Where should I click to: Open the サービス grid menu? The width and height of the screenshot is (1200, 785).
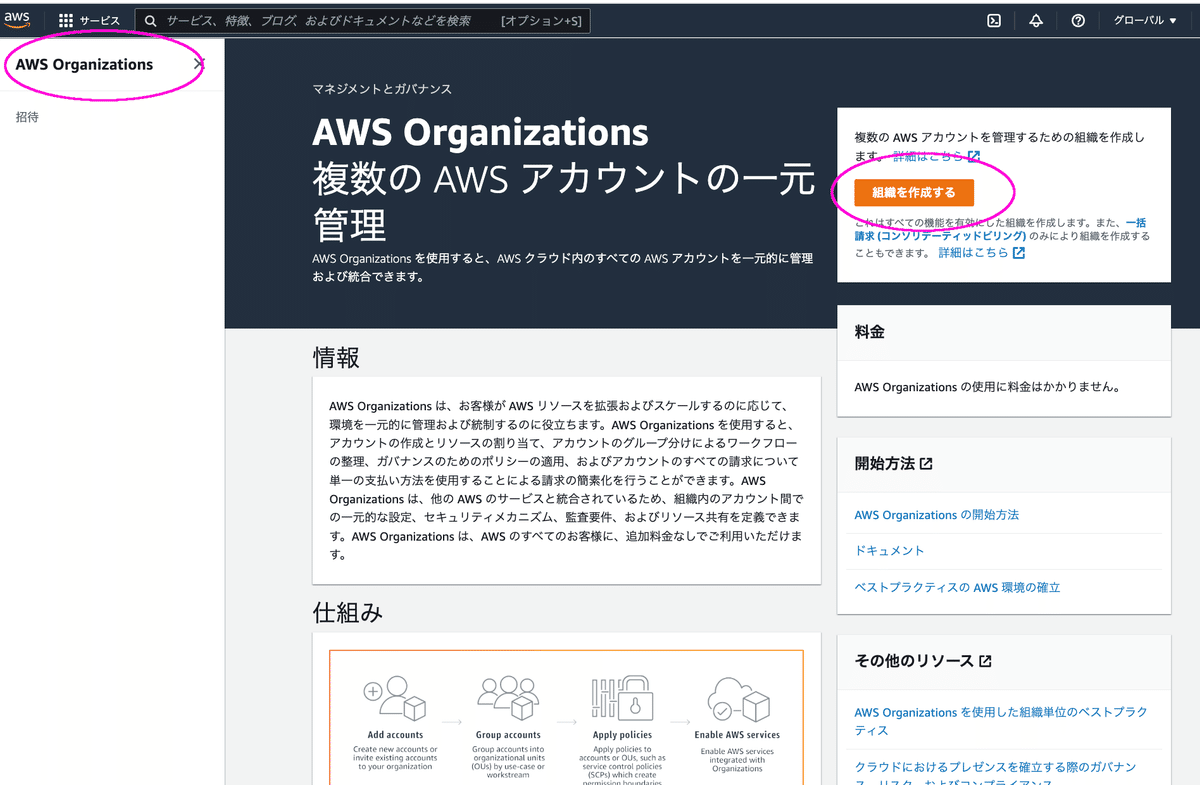pos(89,20)
